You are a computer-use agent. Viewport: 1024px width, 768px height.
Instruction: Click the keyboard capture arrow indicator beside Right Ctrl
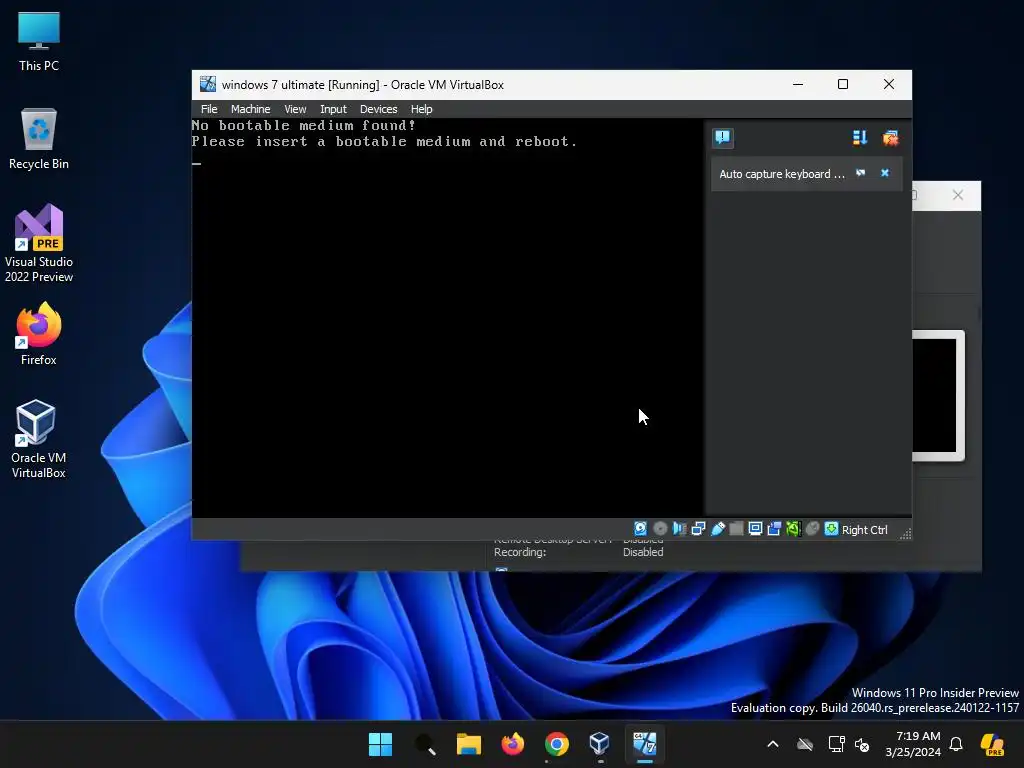(x=831, y=529)
